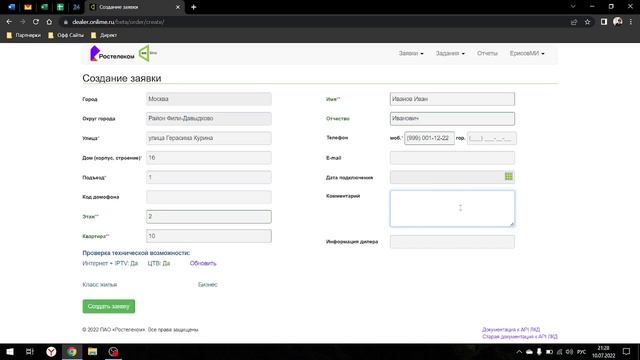Open the Документация к API ЛКД link
The image size is (640, 360).
pyautogui.click(x=511, y=329)
